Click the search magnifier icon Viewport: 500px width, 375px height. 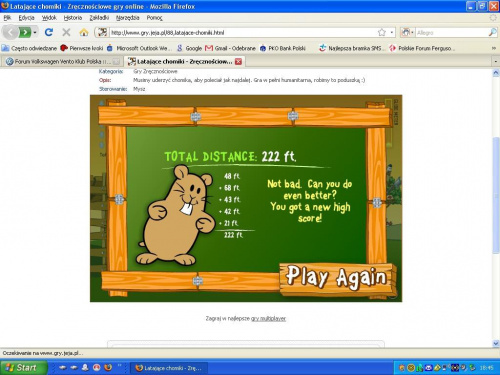coord(492,32)
